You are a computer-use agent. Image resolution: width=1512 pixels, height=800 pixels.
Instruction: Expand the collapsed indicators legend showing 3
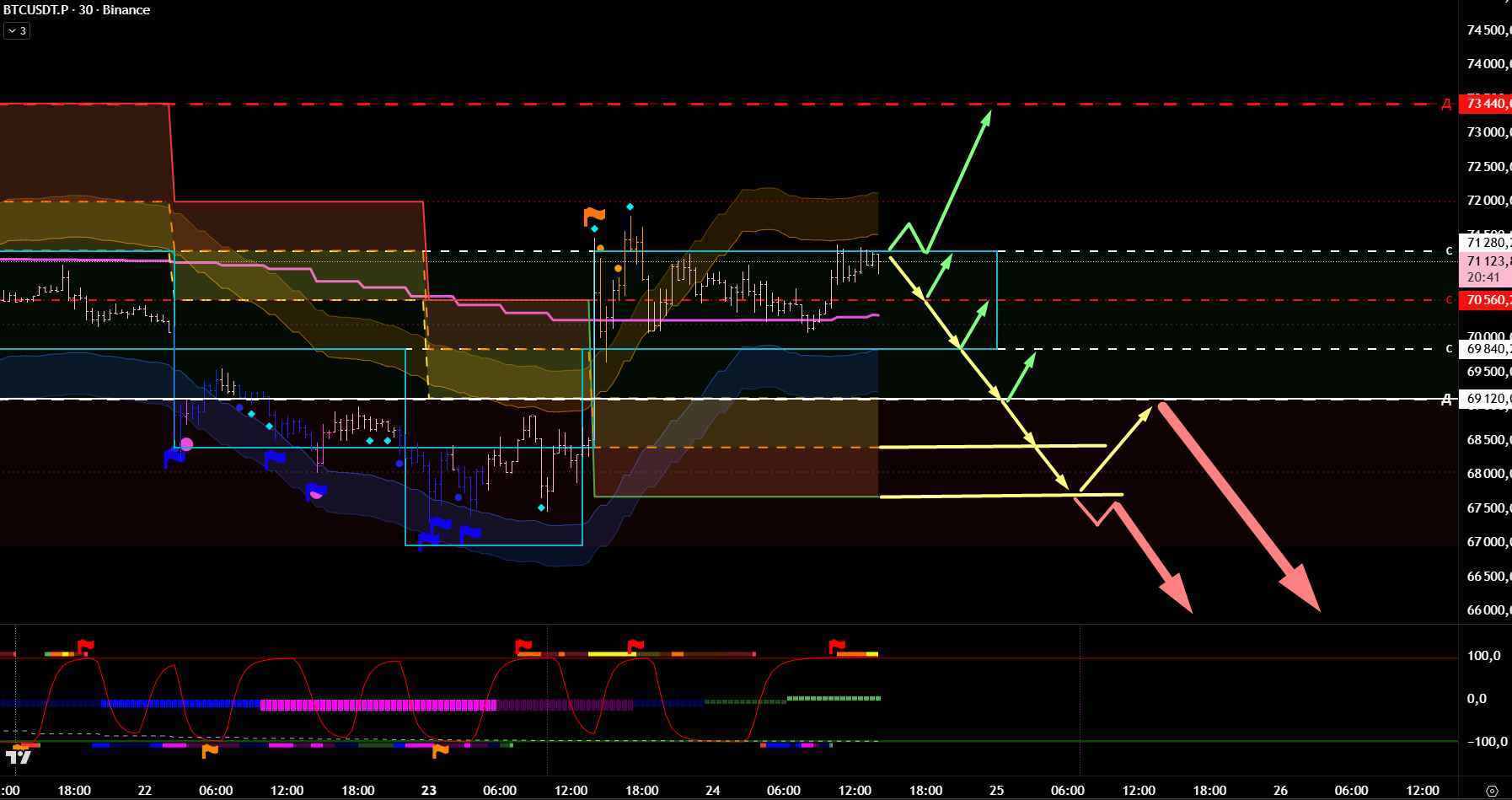tap(17, 30)
